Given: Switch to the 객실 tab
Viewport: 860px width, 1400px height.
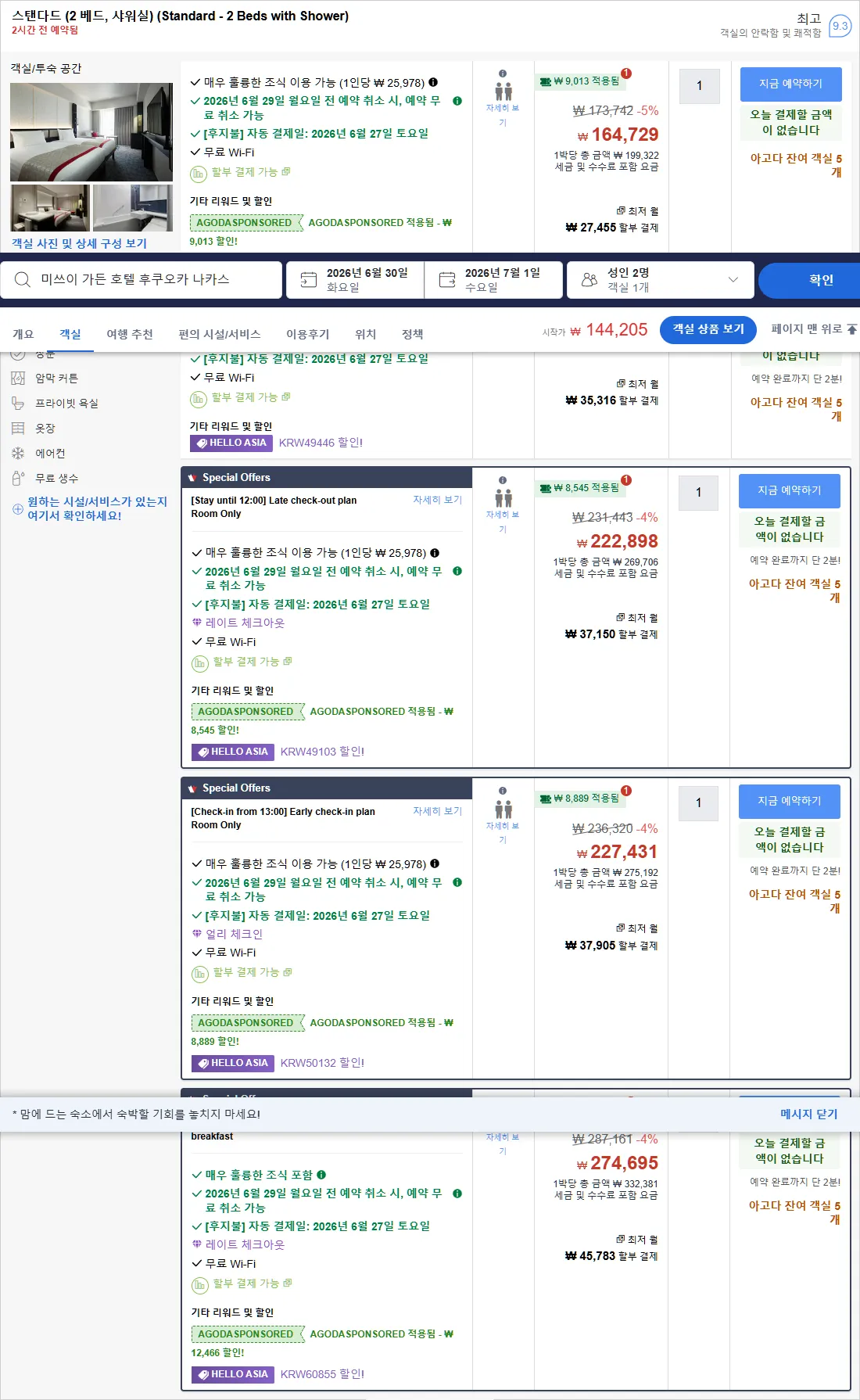Looking at the screenshot, I should [70, 334].
